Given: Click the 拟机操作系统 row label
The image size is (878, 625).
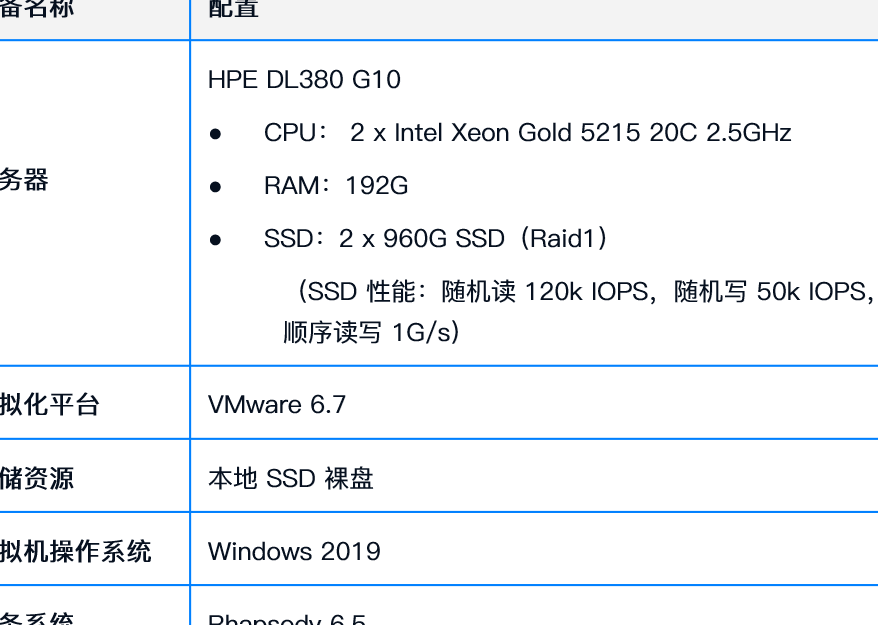Looking at the screenshot, I should [x=75, y=551].
